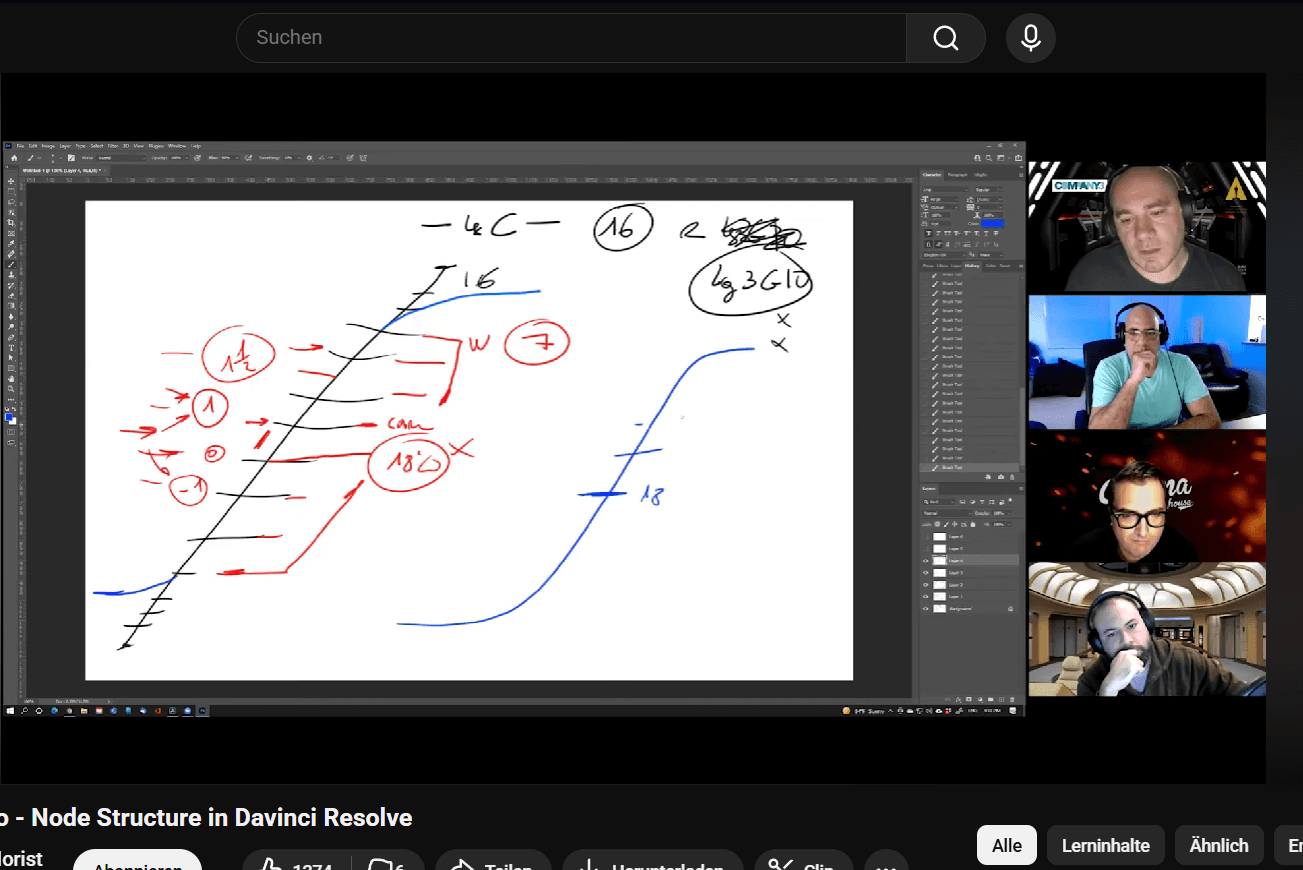
Task: Hide the Background layer via eye icon
Action: pos(926,608)
